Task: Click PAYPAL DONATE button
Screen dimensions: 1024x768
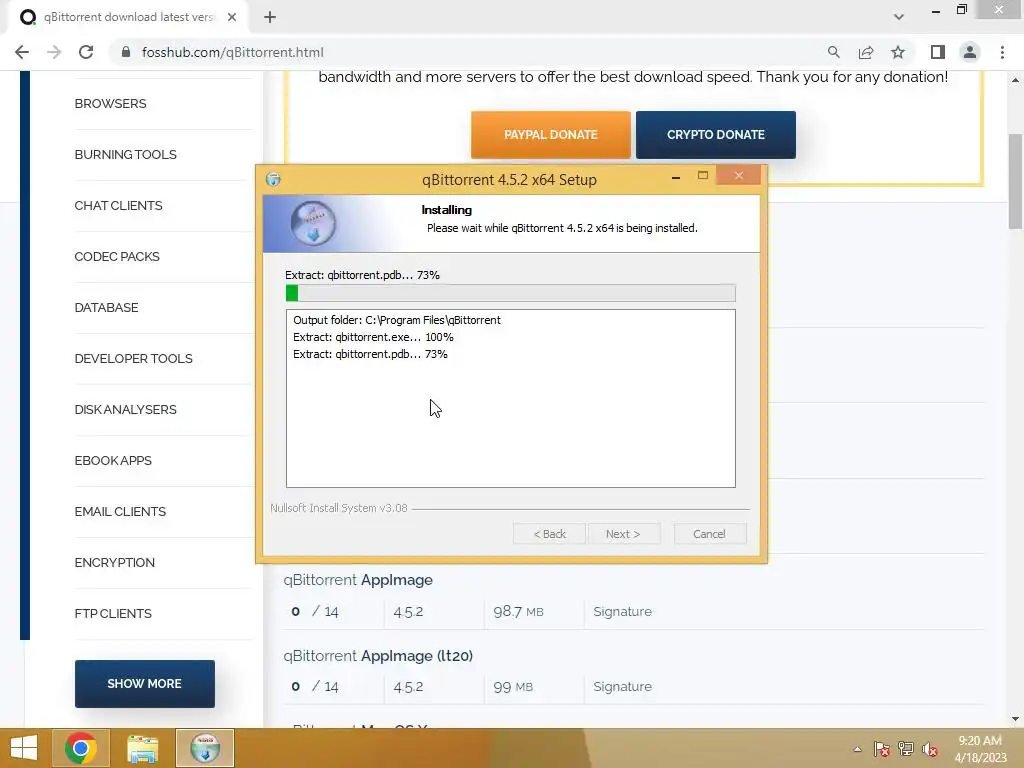Action: 551,135
